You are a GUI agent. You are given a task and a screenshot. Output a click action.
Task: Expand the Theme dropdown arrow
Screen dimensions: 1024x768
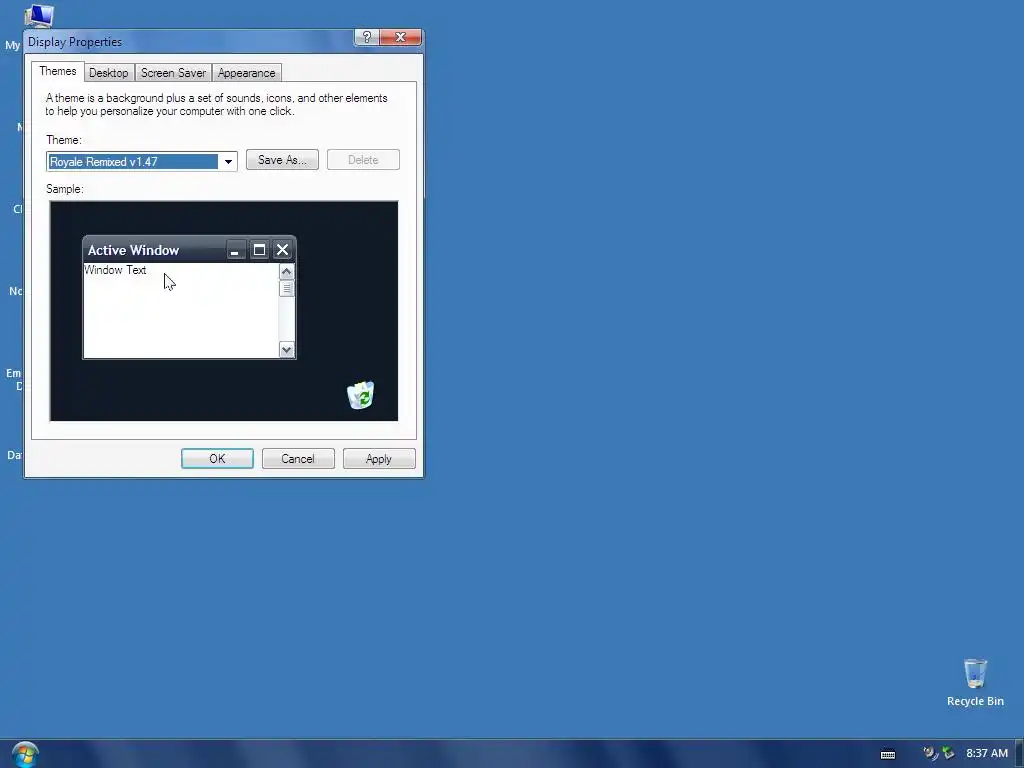pos(228,161)
